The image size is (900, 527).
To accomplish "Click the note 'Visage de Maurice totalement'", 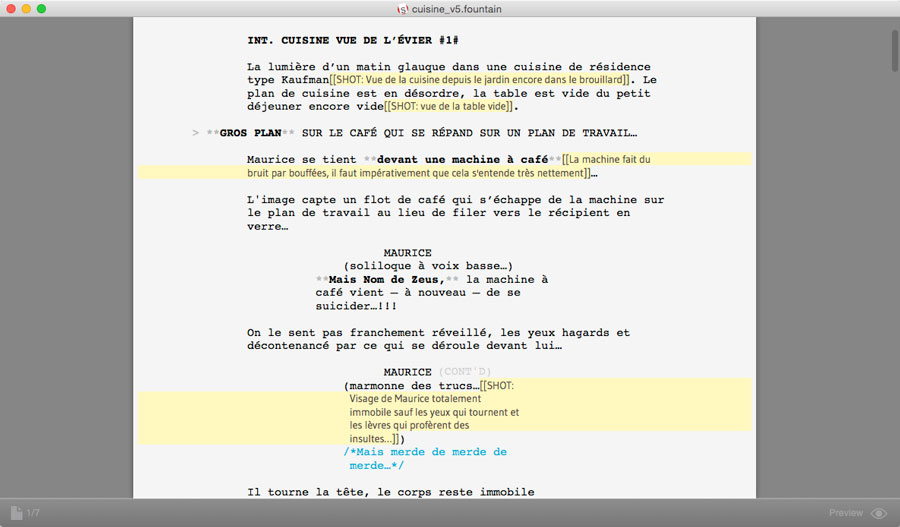I will (416, 399).
